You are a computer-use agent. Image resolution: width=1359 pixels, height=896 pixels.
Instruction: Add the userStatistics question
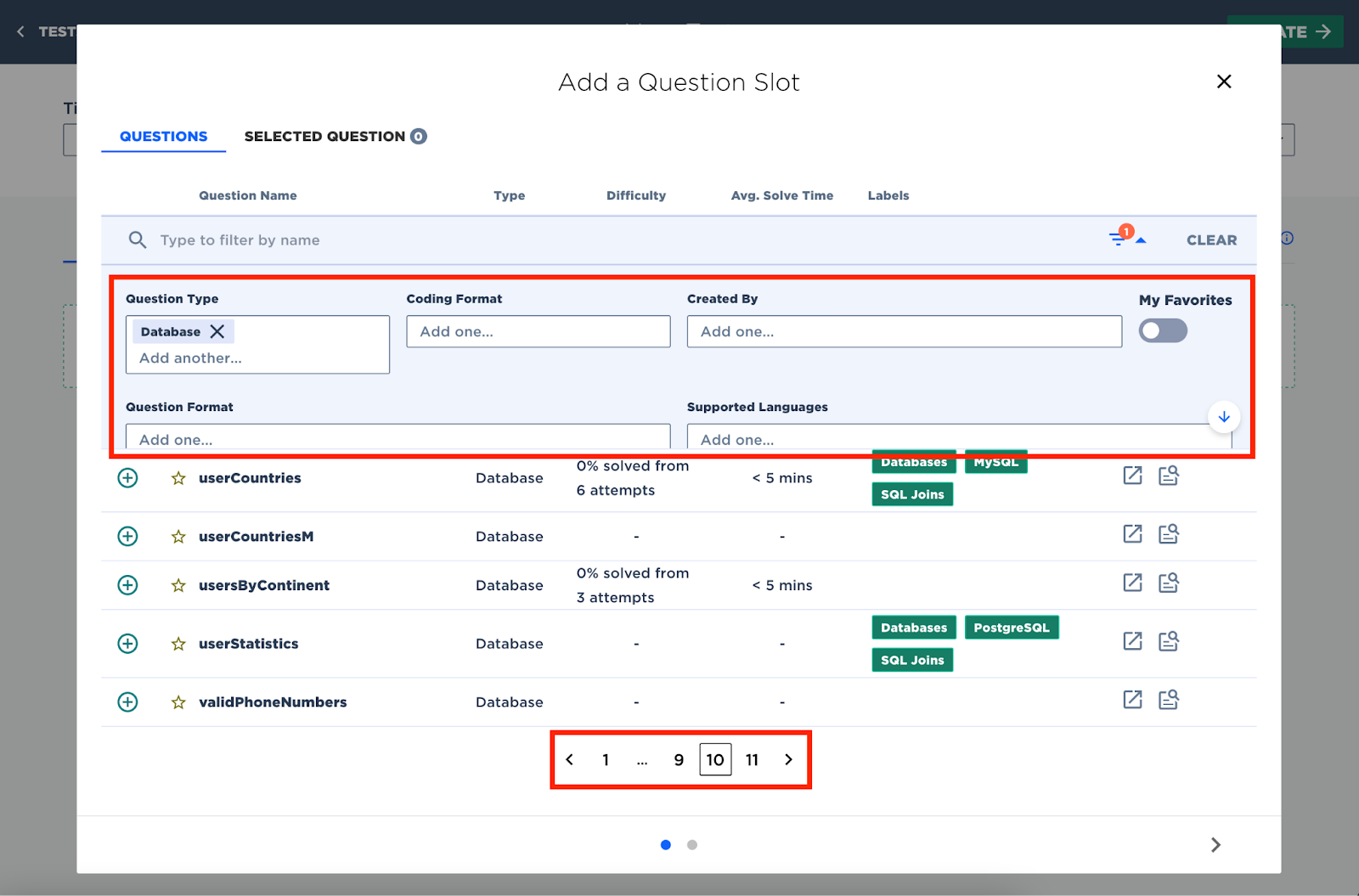[x=127, y=644]
